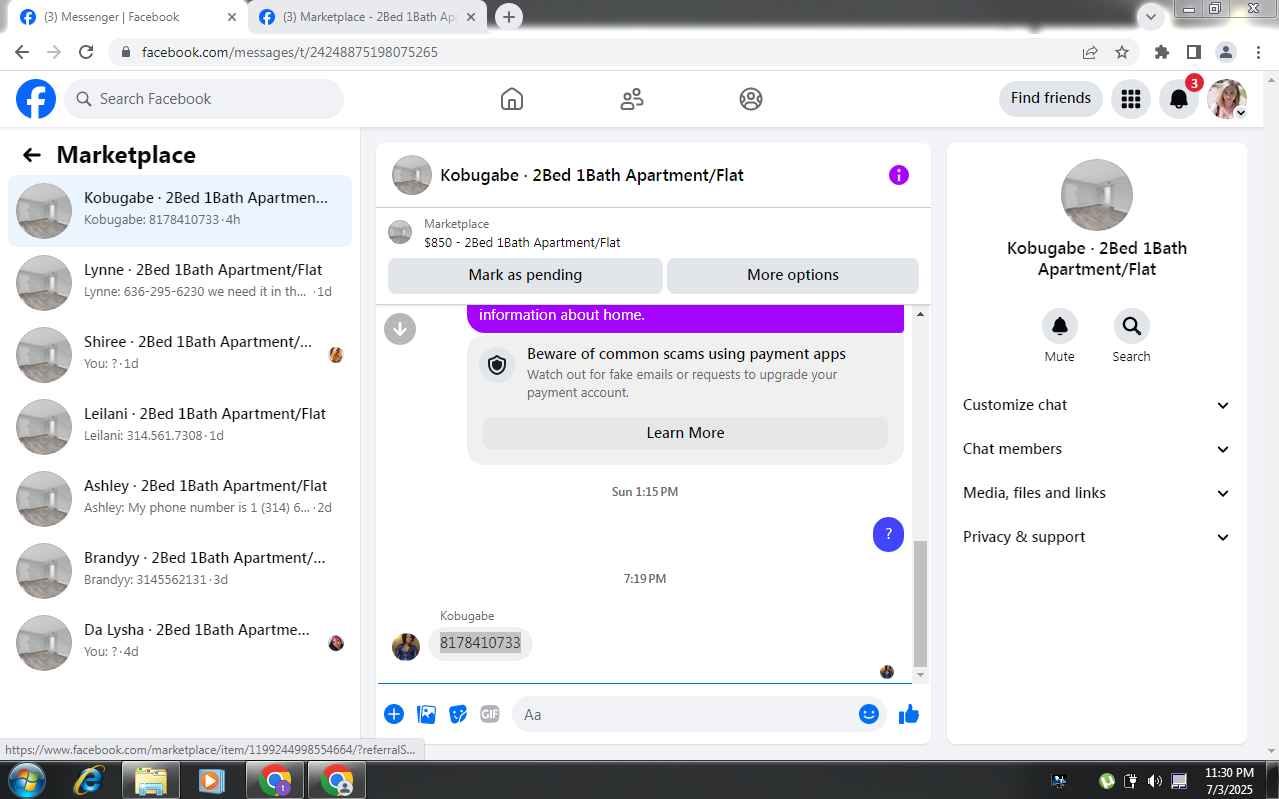Image resolution: width=1279 pixels, height=799 pixels.
Task: Open Ashley's apartment conversation
Action: point(180,499)
